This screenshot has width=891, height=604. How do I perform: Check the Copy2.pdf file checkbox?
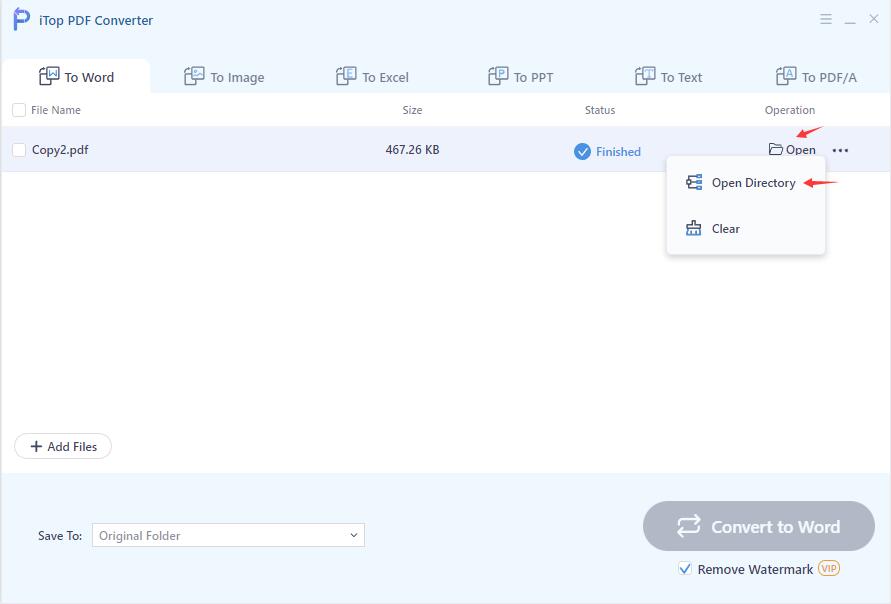(19, 150)
